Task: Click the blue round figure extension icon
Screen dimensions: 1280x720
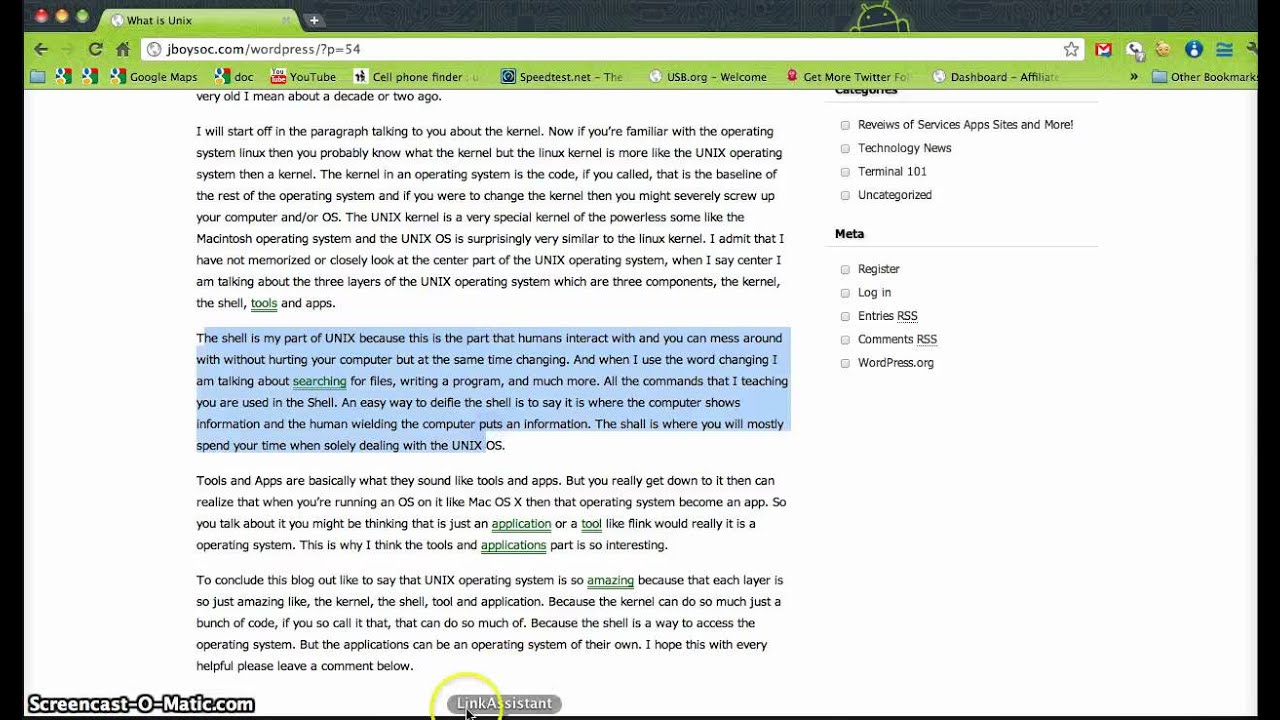Action: (x=1193, y=49)
